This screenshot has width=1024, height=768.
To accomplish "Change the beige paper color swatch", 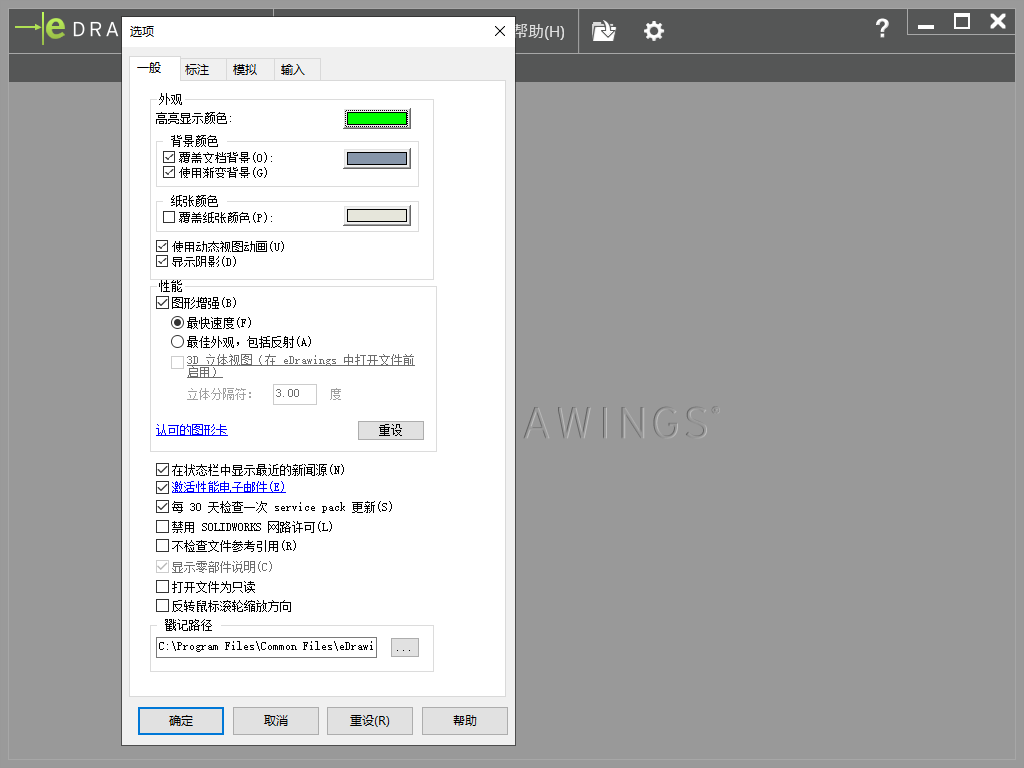I will tap(377, 216).
